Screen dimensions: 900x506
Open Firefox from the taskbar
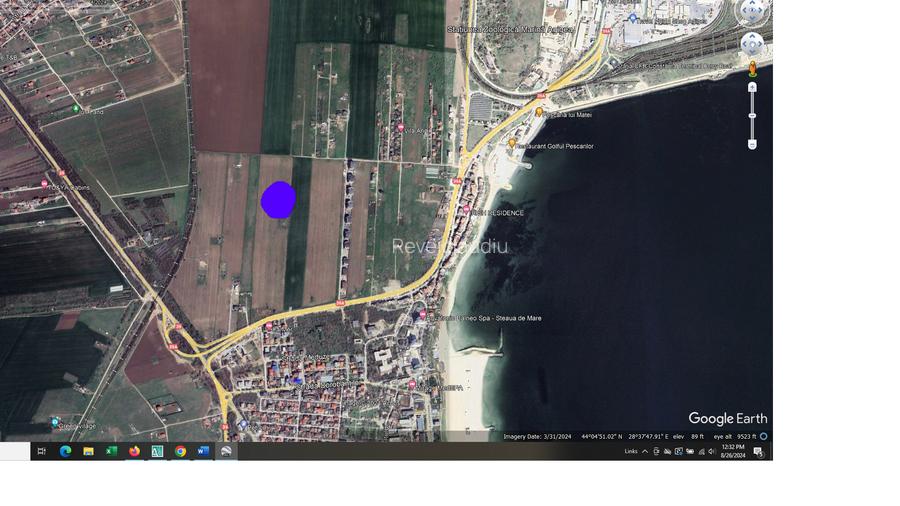[x=134, y=451]
